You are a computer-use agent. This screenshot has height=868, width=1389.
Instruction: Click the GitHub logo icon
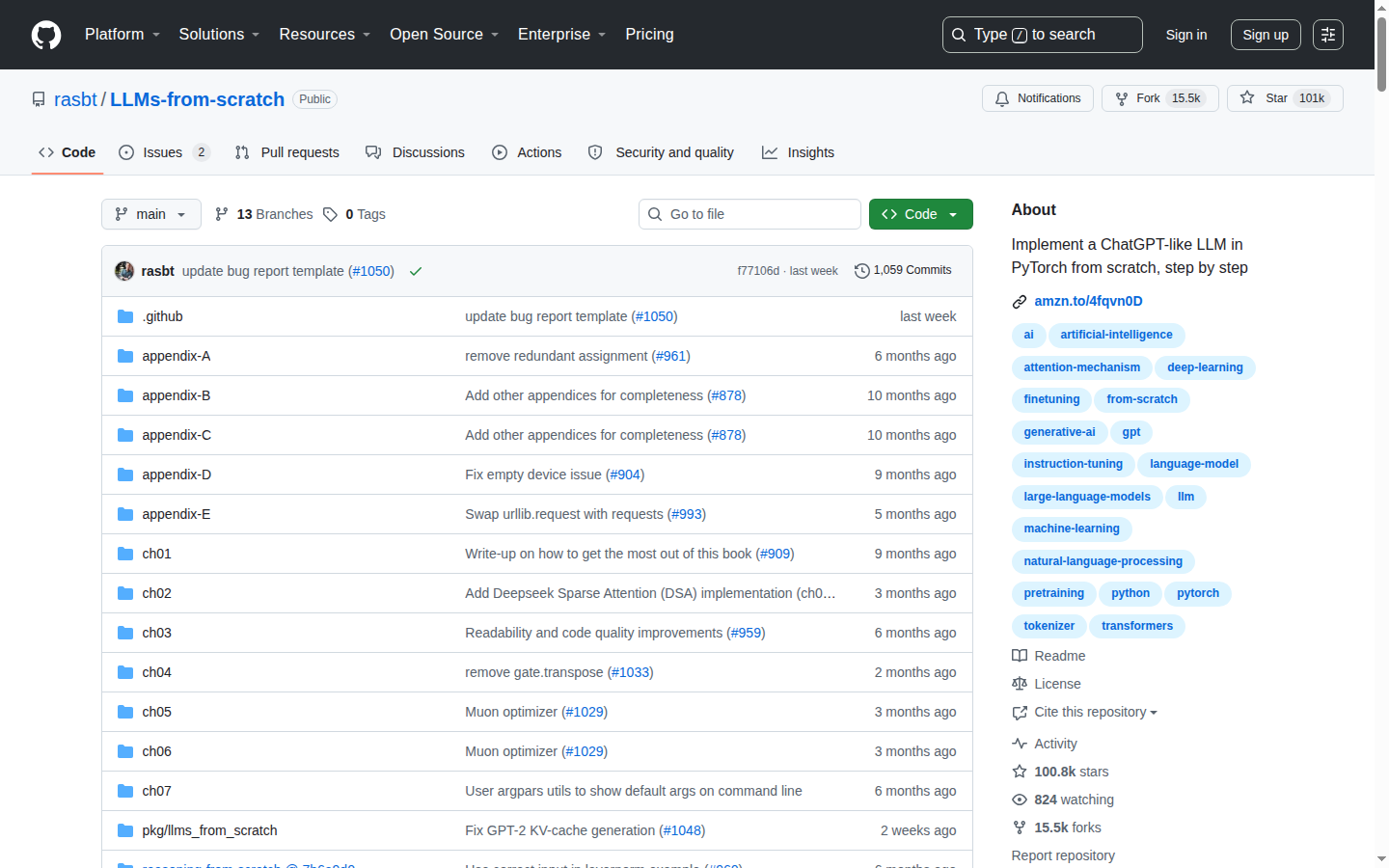[46, 35]
